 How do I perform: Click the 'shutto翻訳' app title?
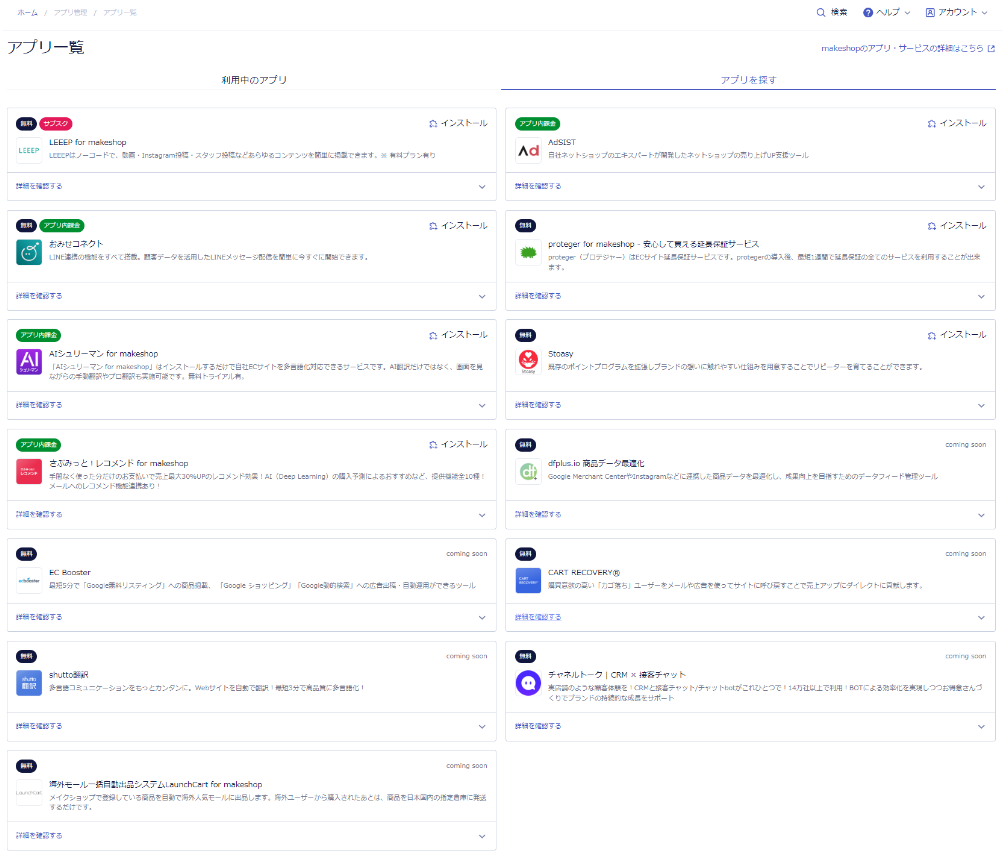click(68, 675)
